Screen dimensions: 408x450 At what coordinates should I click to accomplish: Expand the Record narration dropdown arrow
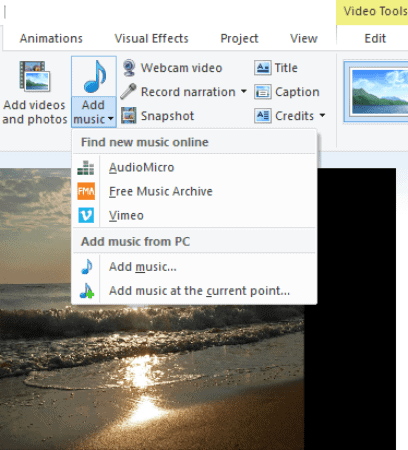(244, 91)
